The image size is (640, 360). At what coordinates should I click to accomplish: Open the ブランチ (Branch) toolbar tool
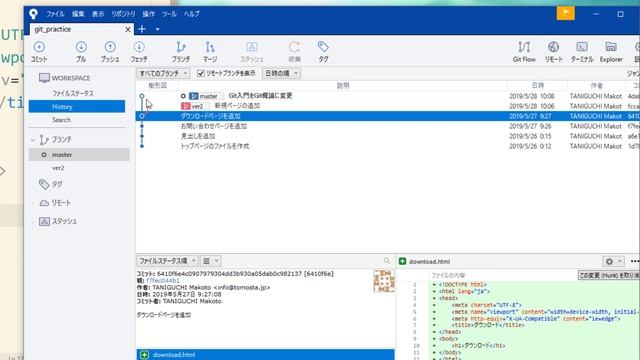pos(181,51)
